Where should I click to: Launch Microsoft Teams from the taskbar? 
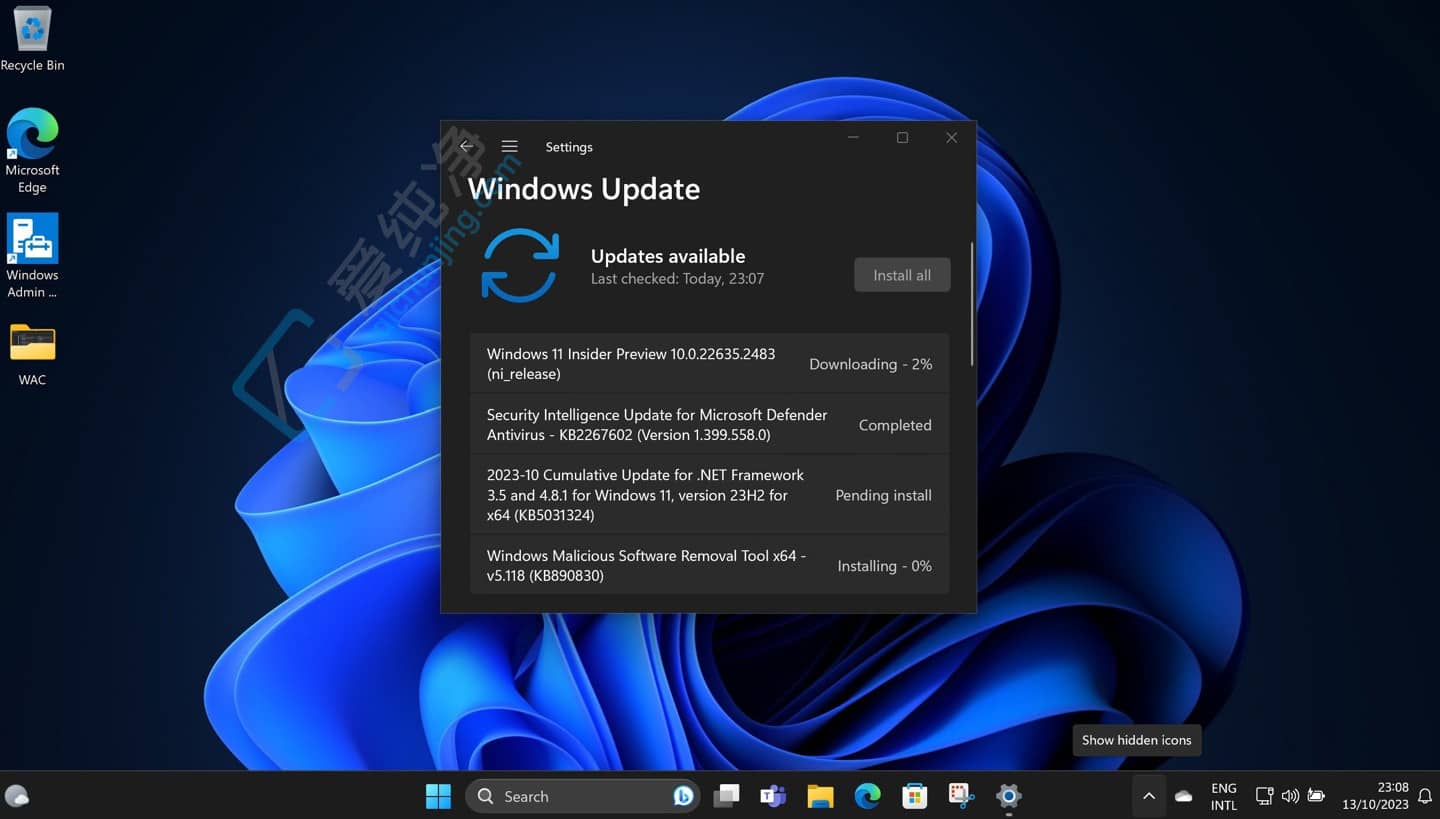772,795
